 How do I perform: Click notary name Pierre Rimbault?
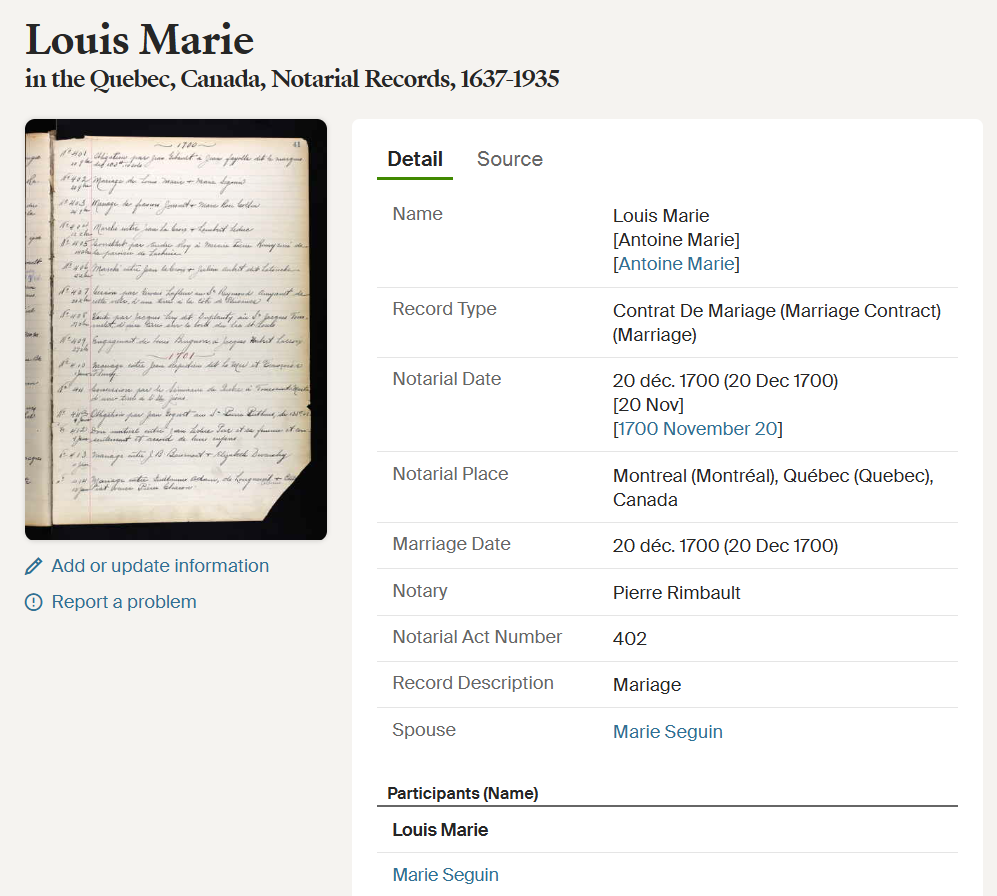click(677, 591)
